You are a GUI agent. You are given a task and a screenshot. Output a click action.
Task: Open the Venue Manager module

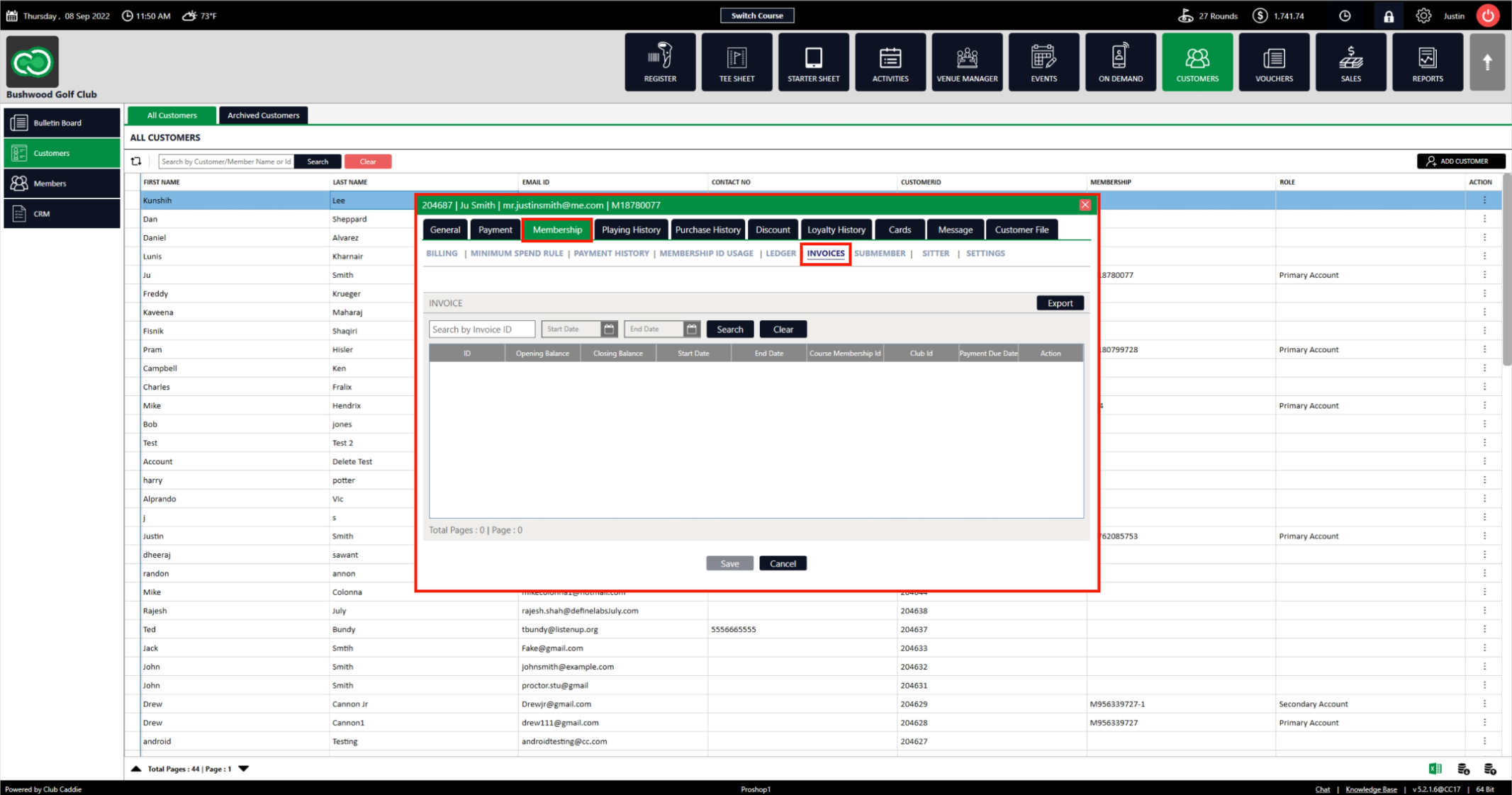(x=967, y=62)
